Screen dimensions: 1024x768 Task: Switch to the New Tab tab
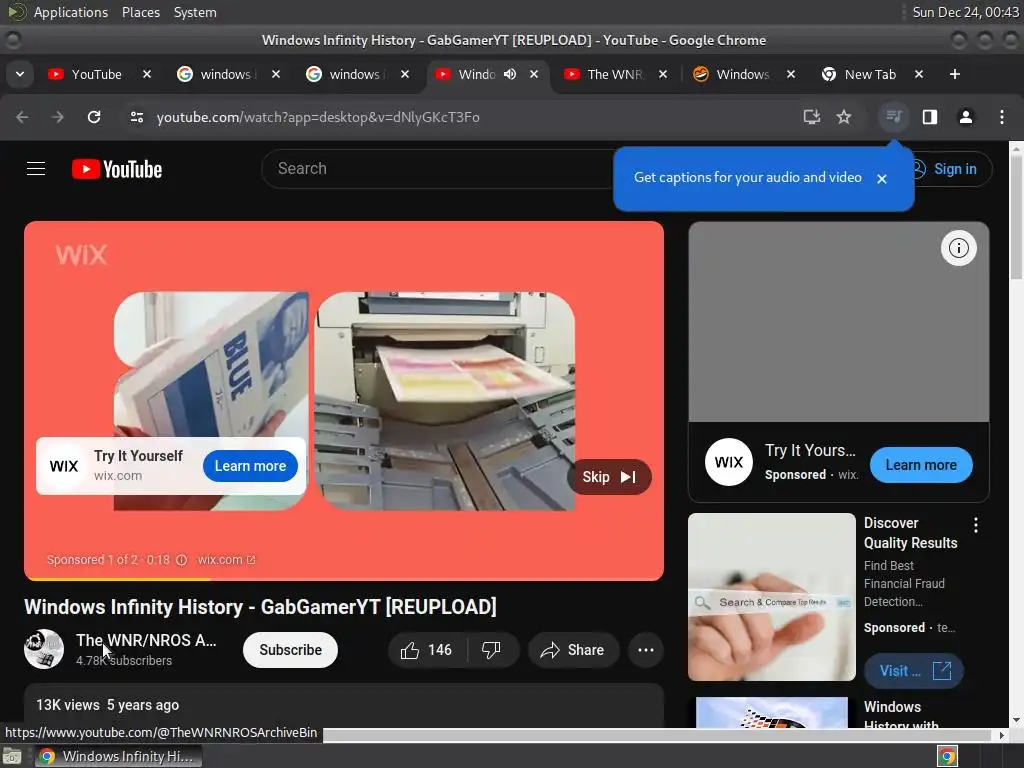pyautogui.click(x=869, y=74)
